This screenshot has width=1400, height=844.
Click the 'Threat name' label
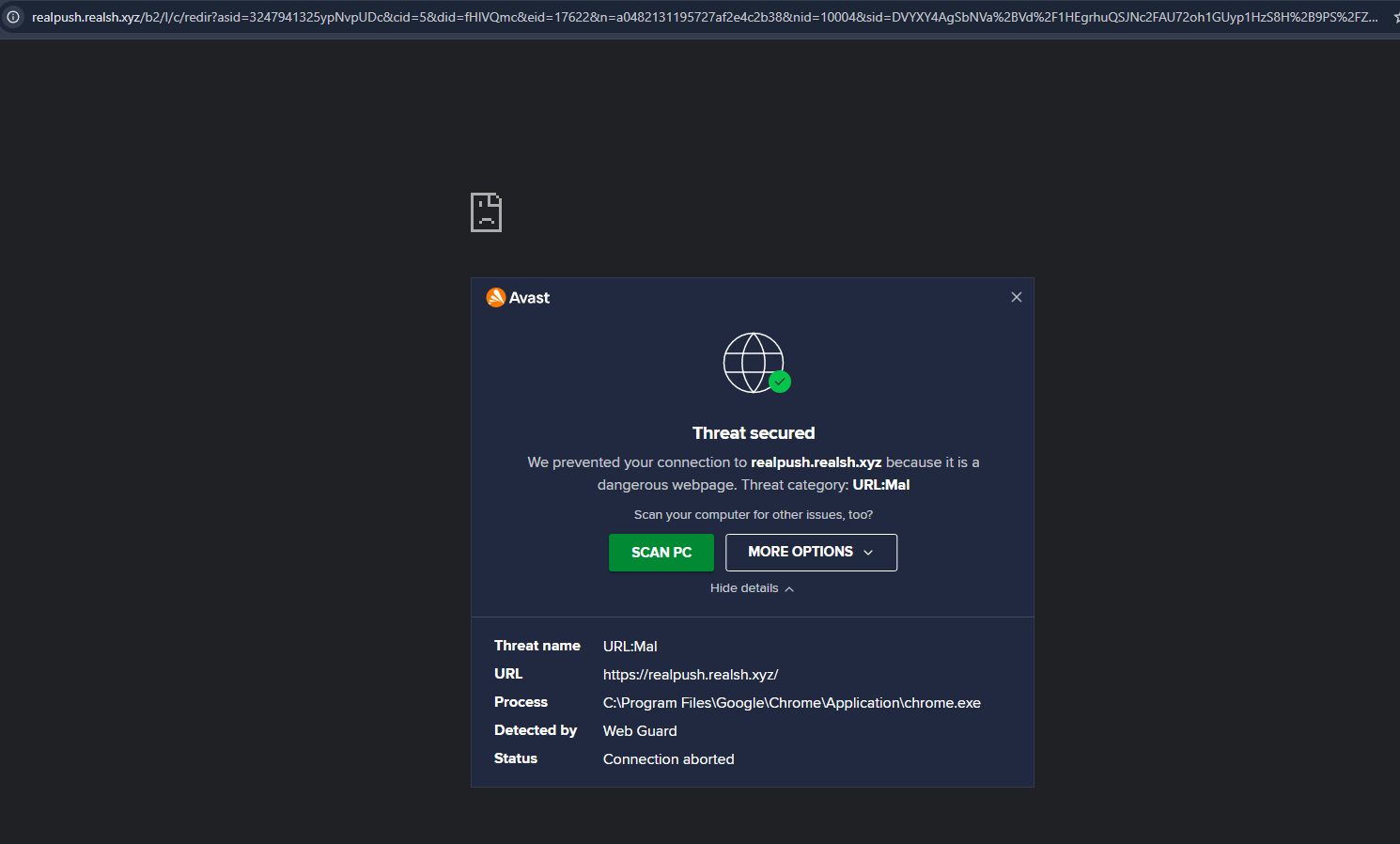tap(537, 646)
